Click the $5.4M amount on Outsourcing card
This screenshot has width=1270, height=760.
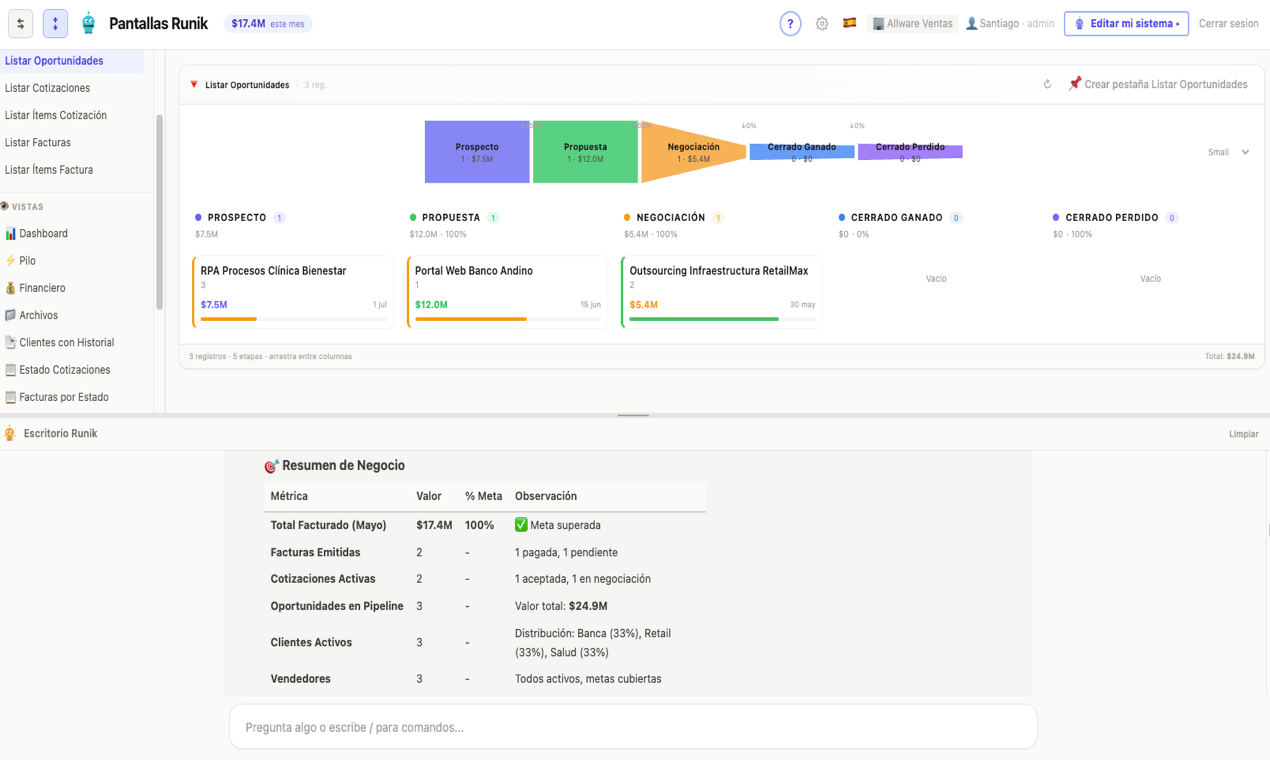[643, 305]
